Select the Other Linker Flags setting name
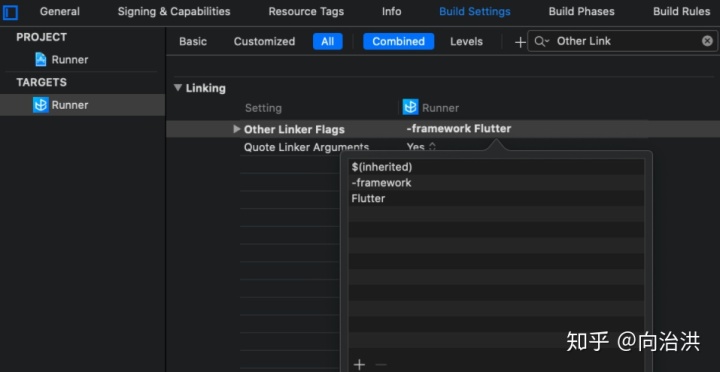Image resolution: width=720 pixels, height=372 pixels. coord(294,130)
